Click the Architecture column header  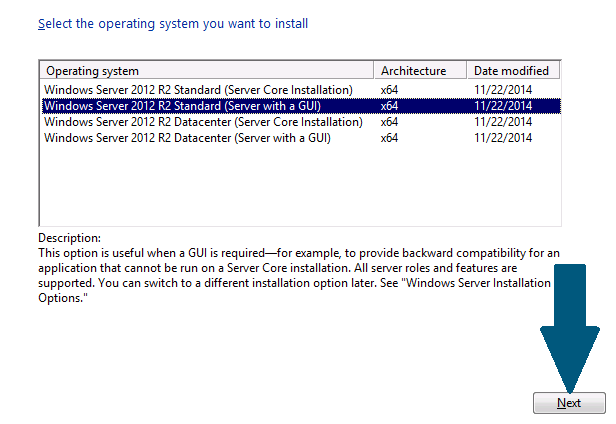tap(420, 71)
